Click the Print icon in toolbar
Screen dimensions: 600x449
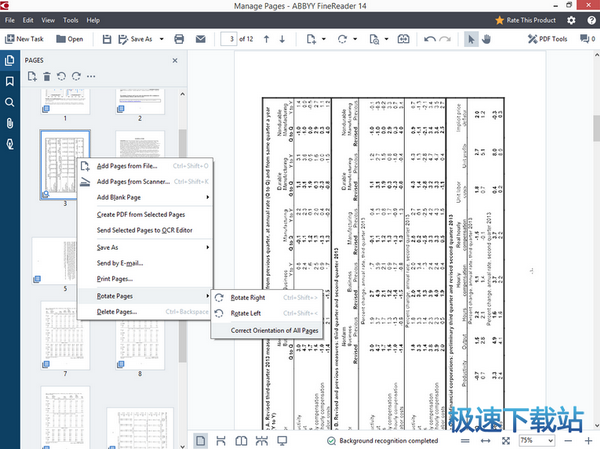pyautogui.click(x=179, y=39)
